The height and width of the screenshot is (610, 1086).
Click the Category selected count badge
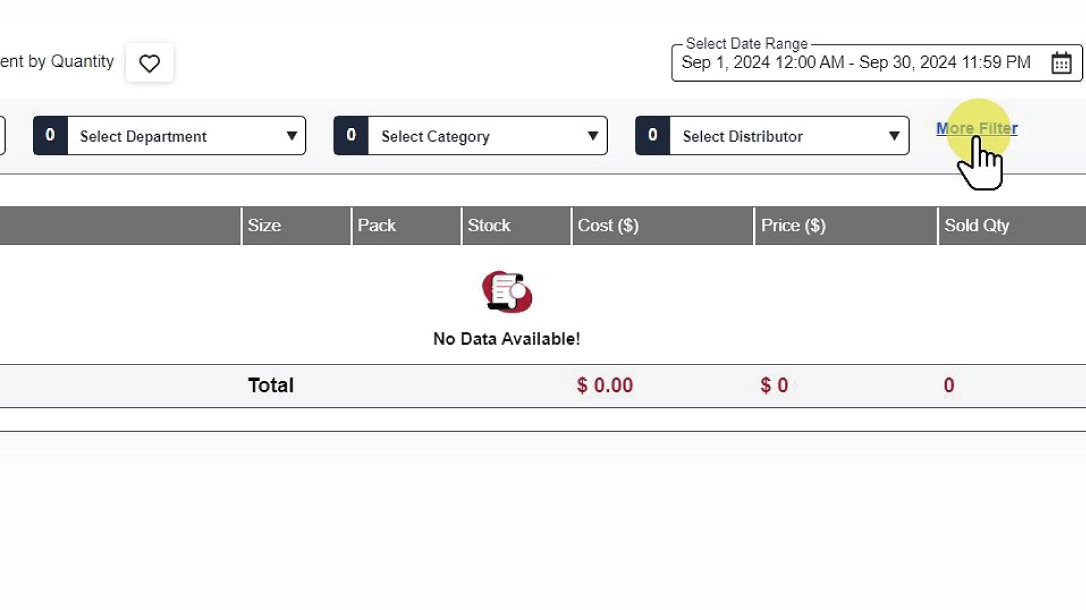(x=351, y=136)
